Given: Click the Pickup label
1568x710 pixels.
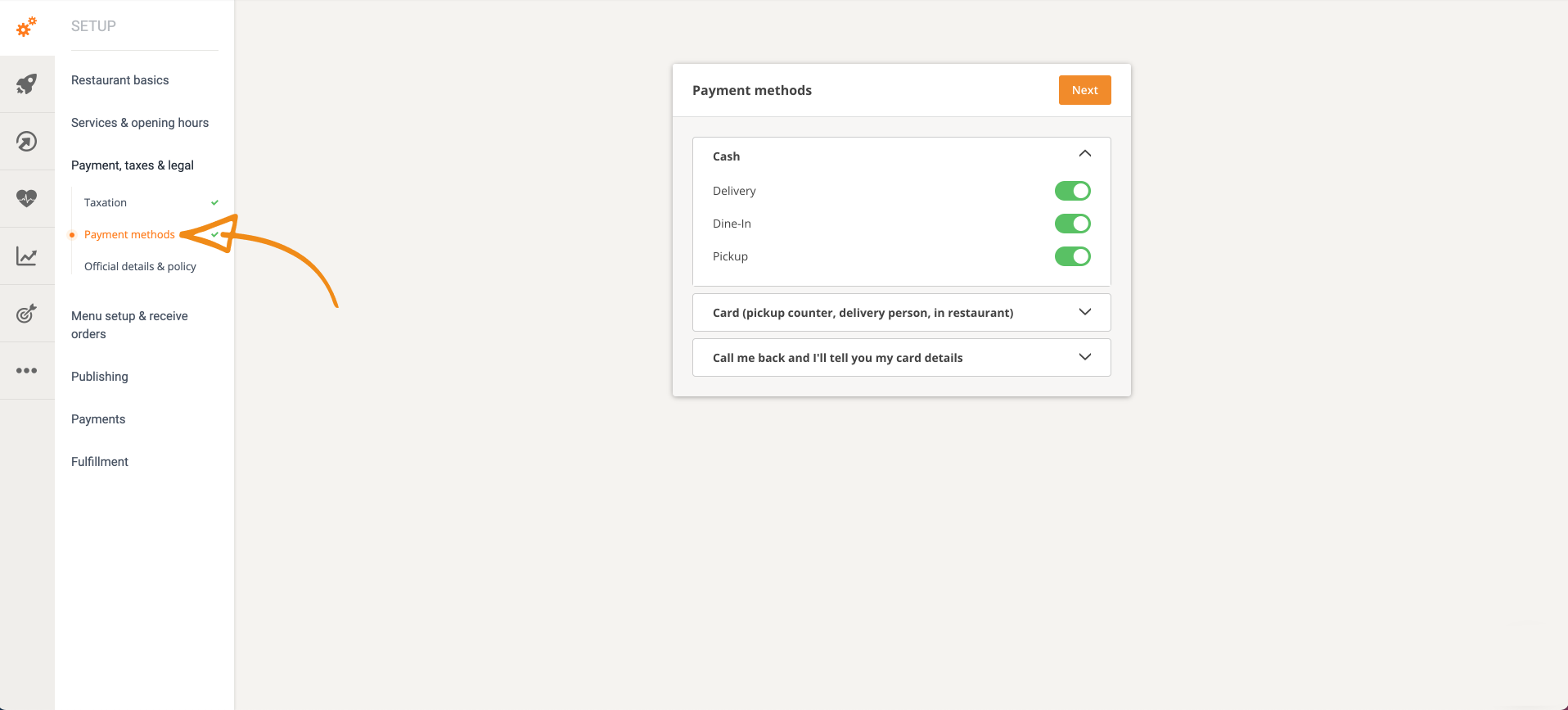Looking at the screenshot, I should pos(730,256).
